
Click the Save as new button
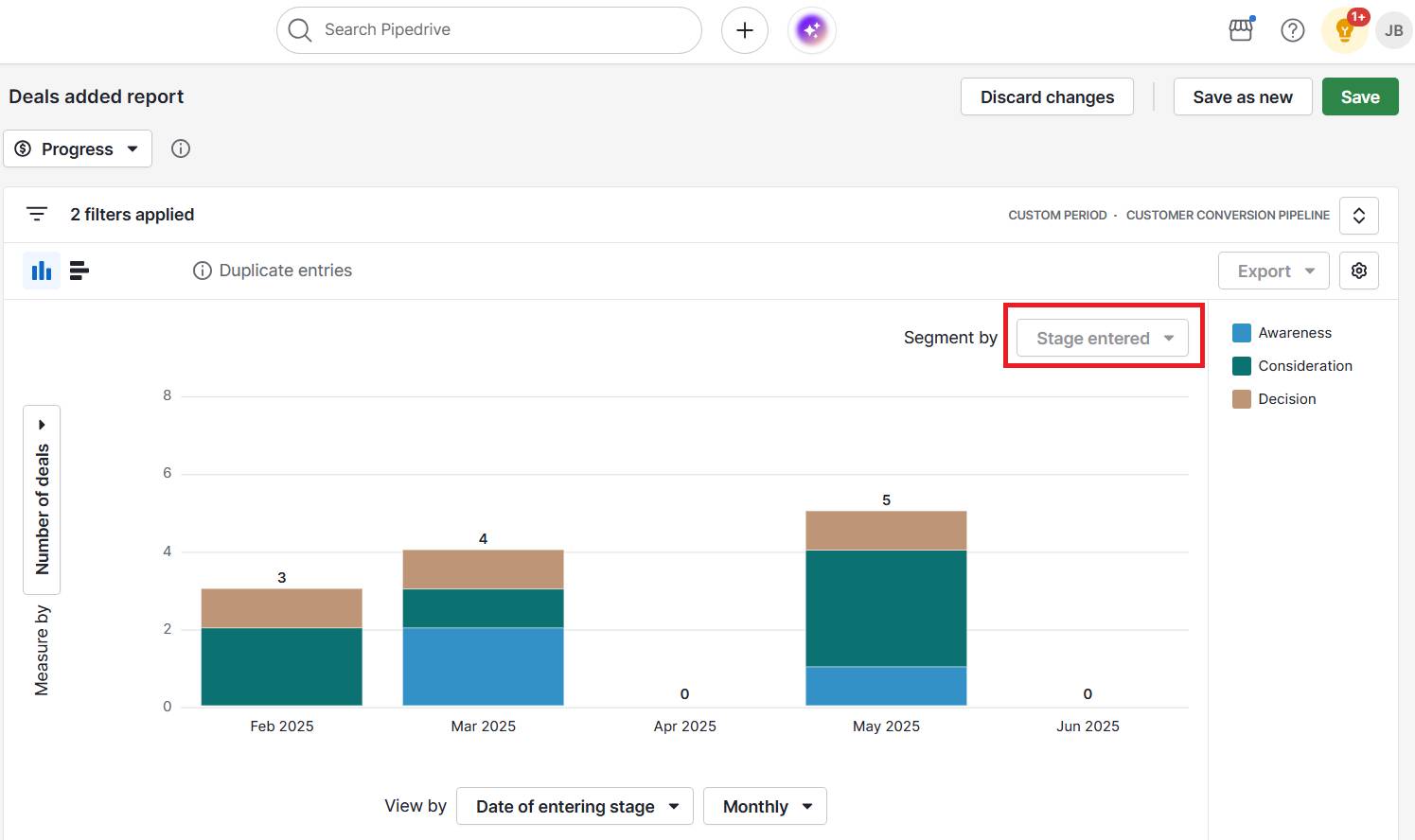[x=1243, y=96]
